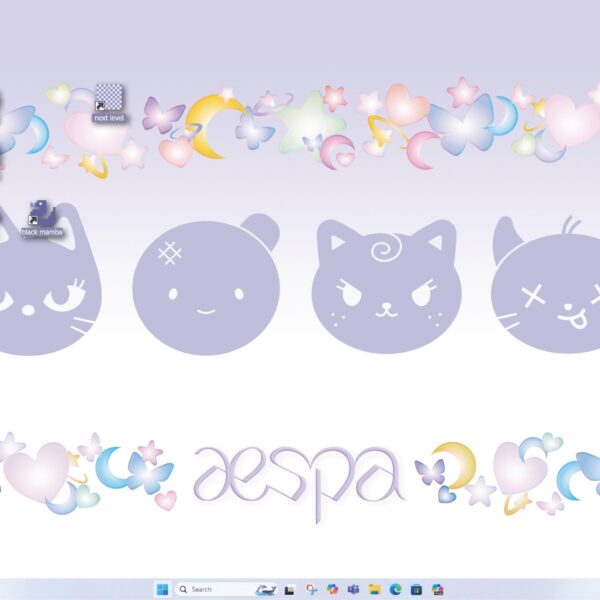Image resolution: width=600 pixels, height=600 pixels.
Task: Open the Windows Start menu
Action: click(162, 590)
